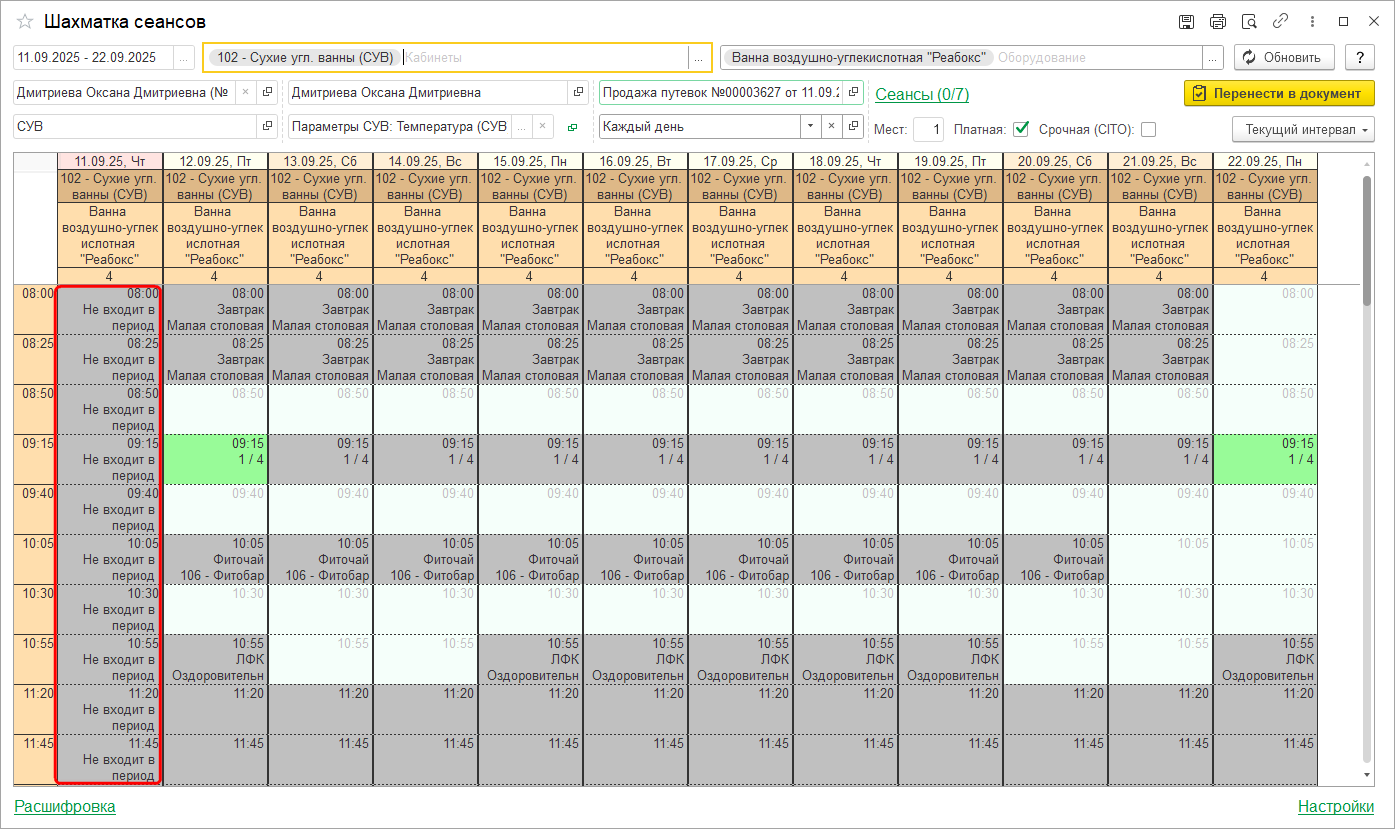Copy link via the chain icon
1395x829 pixels.
click(1279, 22)
